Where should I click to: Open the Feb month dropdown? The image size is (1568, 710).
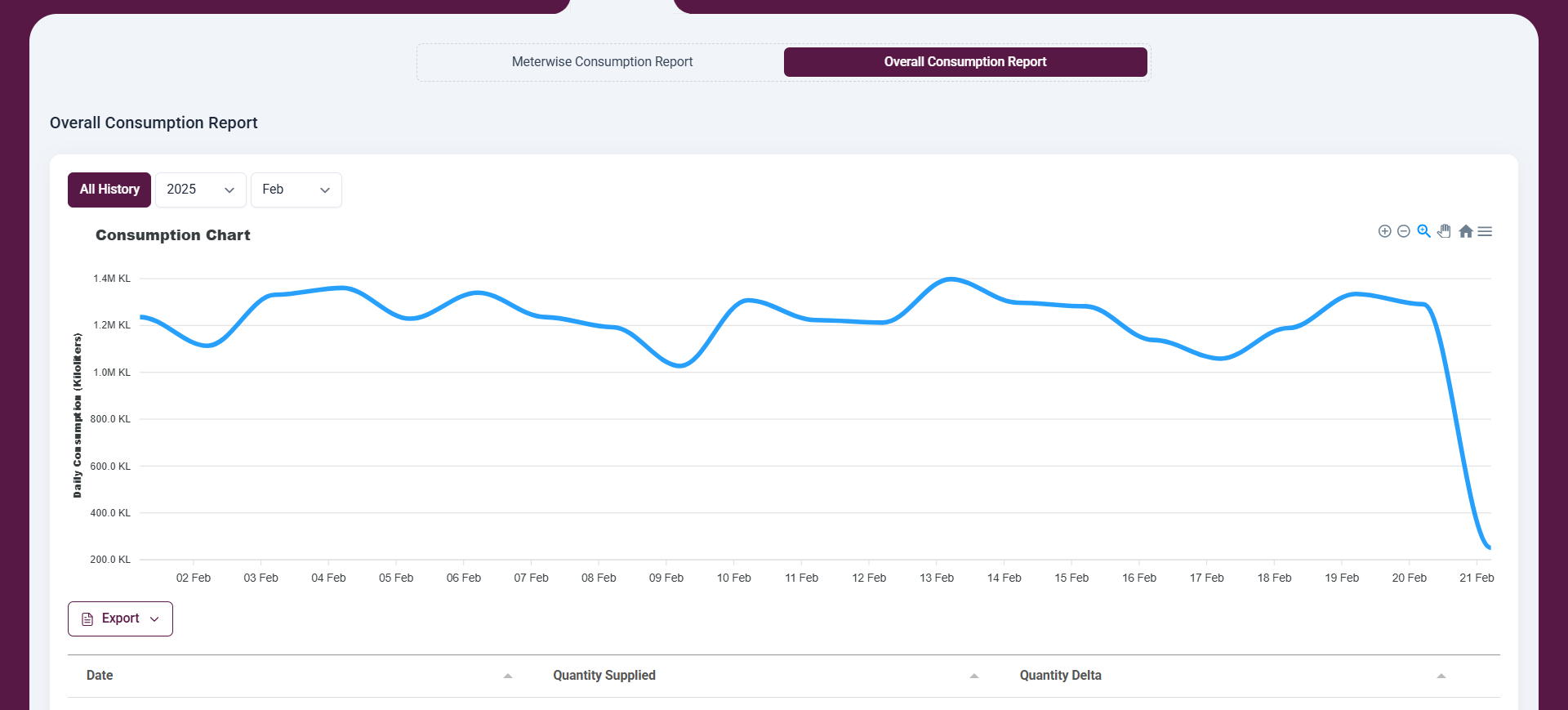point(296,190)
